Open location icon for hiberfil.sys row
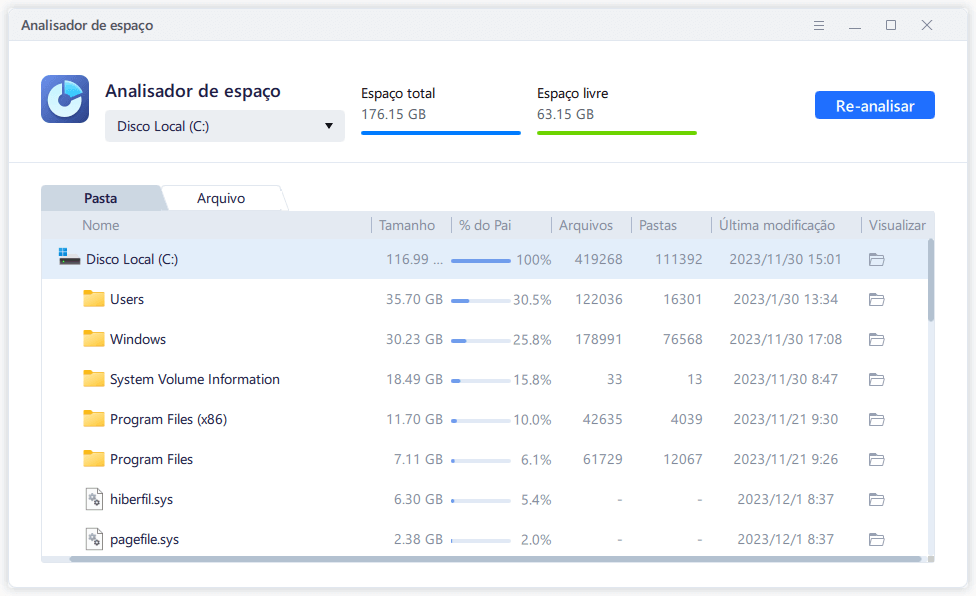Viewport: 976px width, 596px height. pos(876,499)
